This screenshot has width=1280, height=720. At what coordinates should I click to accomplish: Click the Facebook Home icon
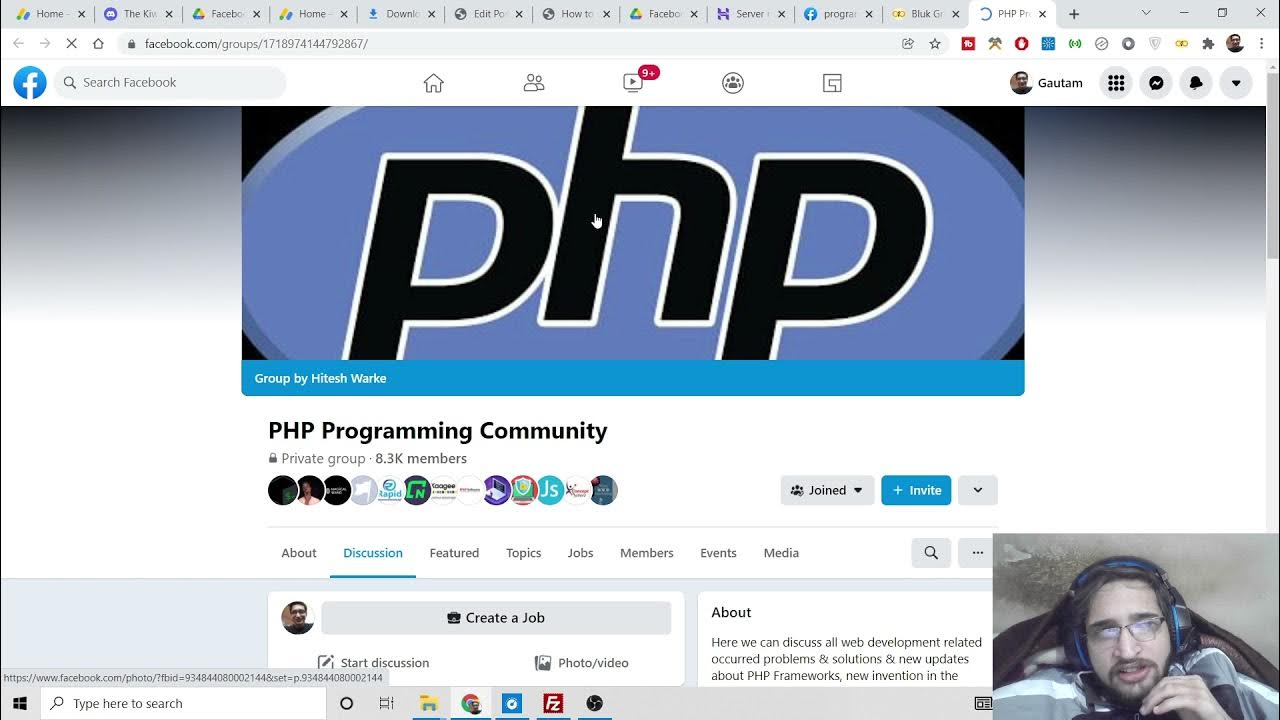(x=433, y=83)
